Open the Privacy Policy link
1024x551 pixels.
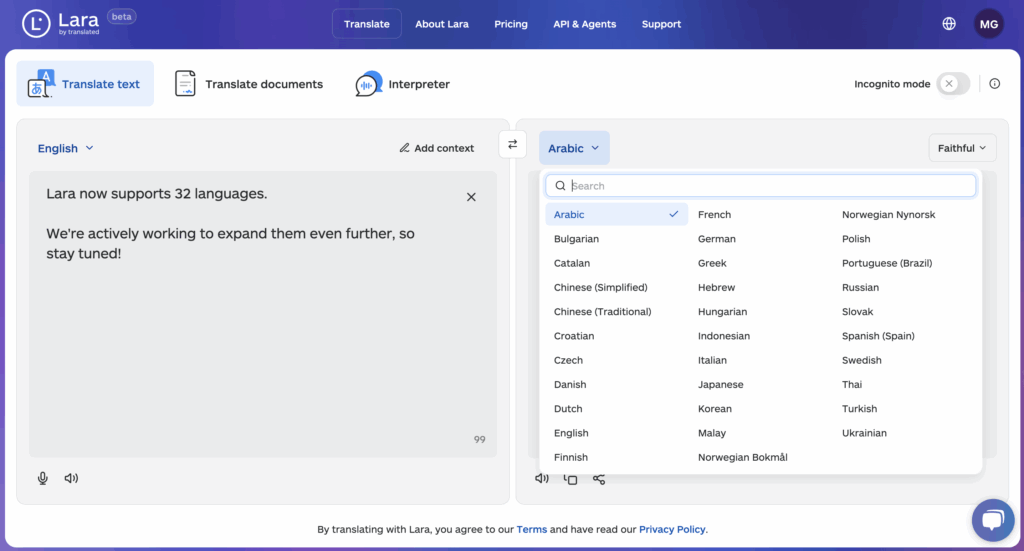coord(671,529)
